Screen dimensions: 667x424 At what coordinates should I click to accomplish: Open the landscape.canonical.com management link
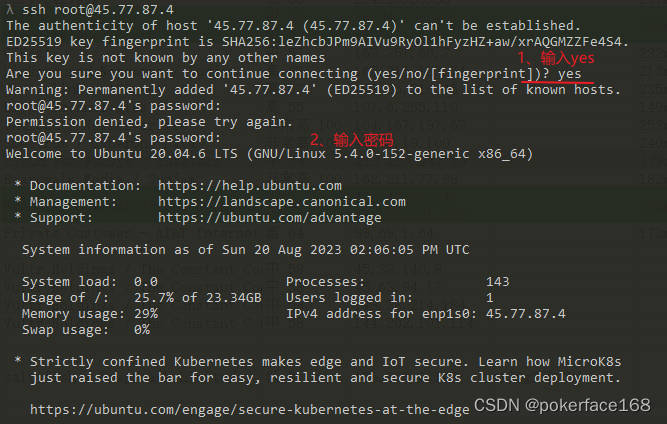coord(281,201)
